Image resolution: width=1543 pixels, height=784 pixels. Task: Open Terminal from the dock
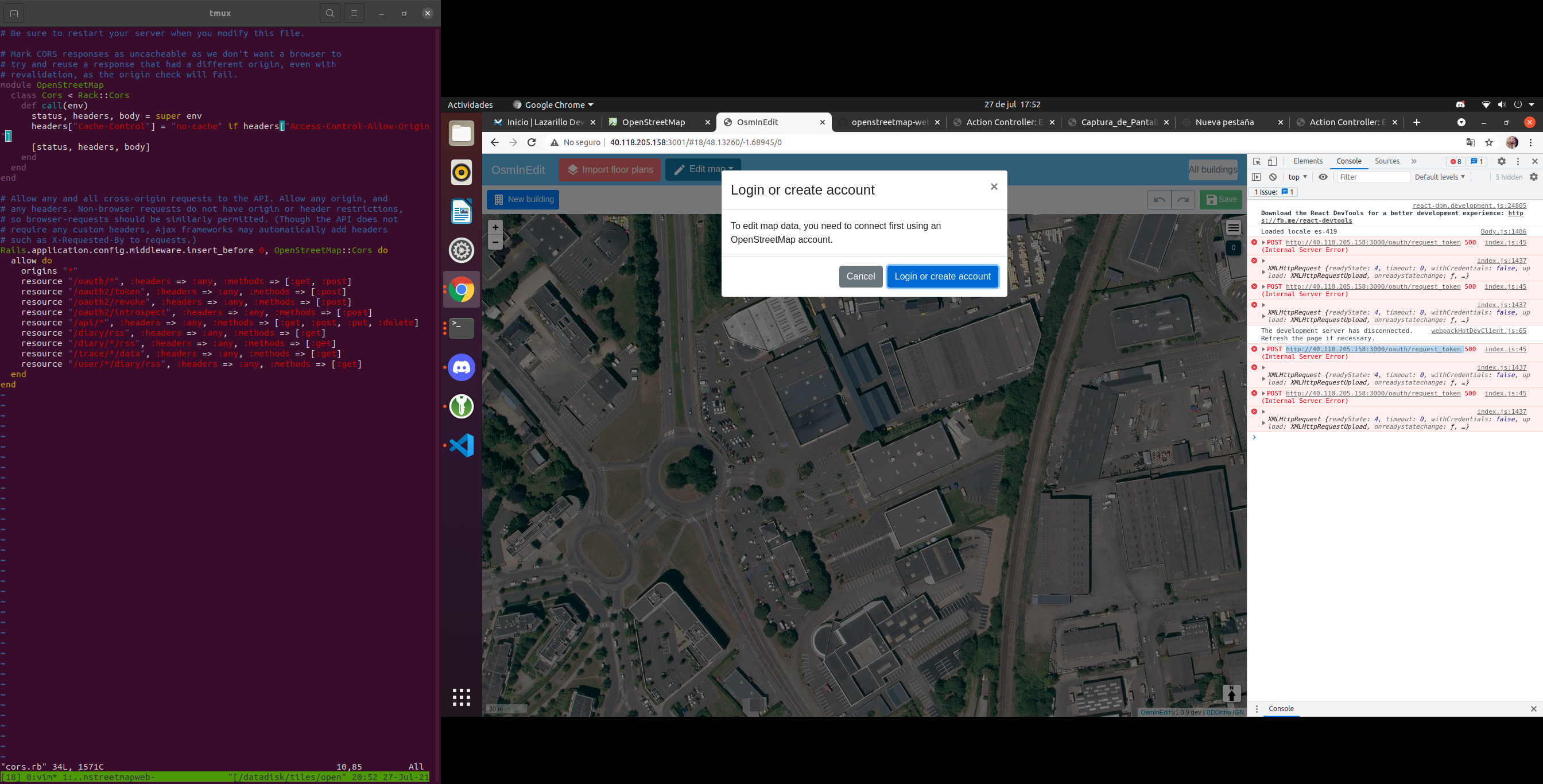461,328
